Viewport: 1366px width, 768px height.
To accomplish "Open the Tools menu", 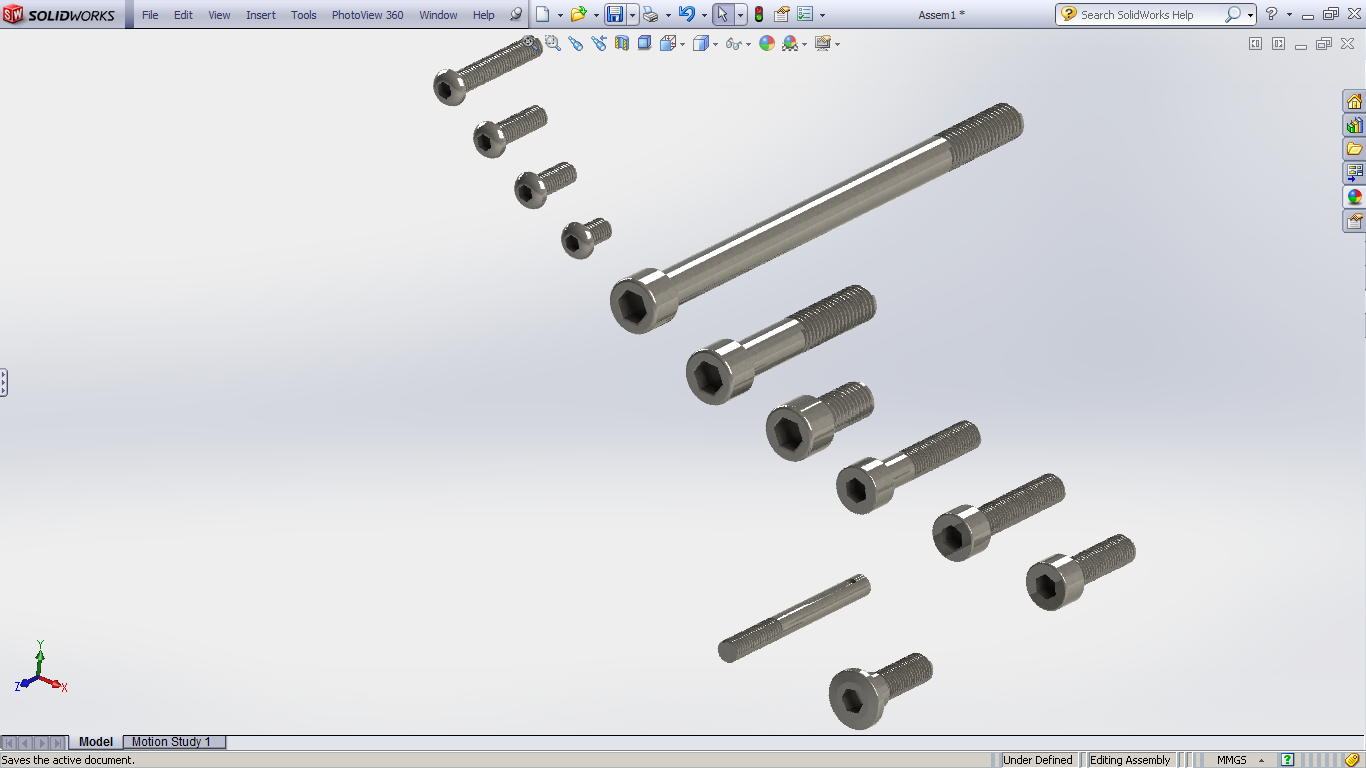I will [x=304, y=15].
